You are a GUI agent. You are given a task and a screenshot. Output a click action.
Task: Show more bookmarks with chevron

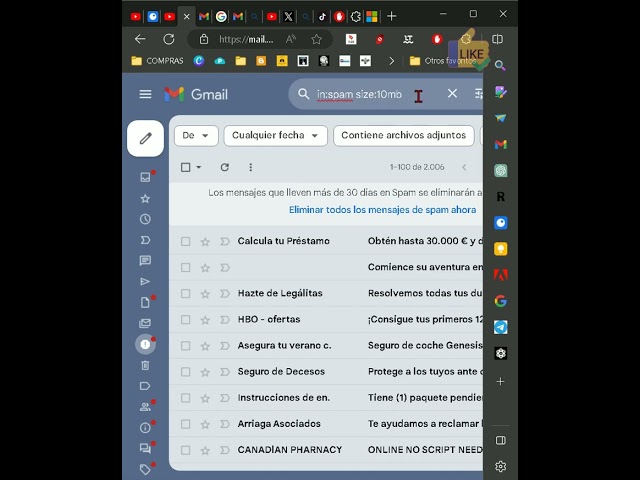[391, 61]
